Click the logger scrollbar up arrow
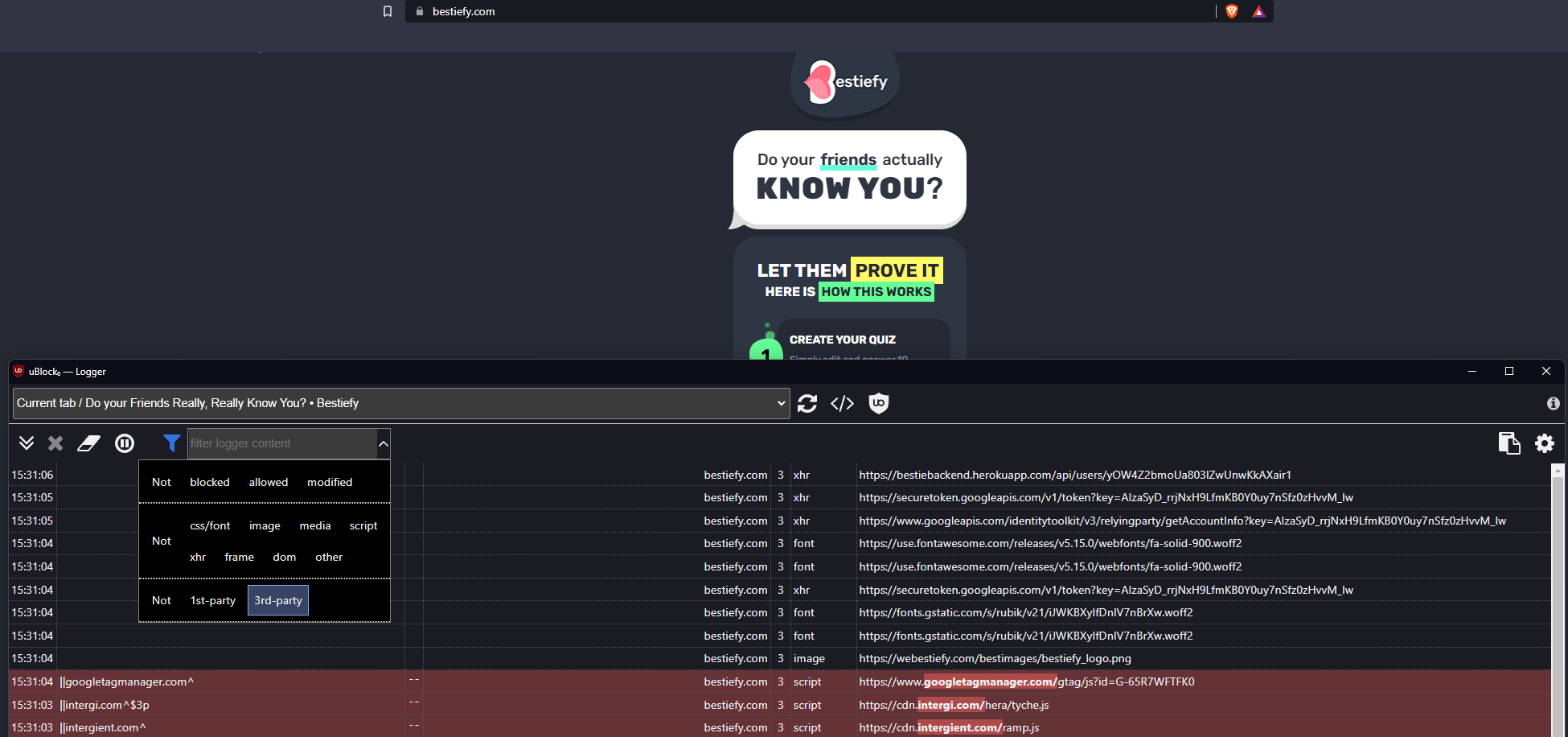Screen dimensions: 1568x737 [x=1558, y=470]
